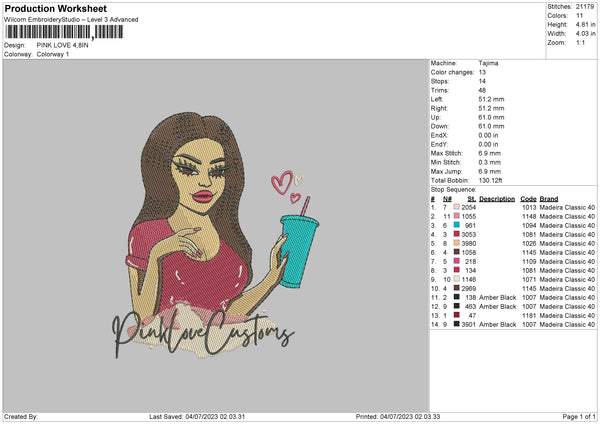Screen dimensions: 600x424
Task: Select the Max Stitch value 6.9 mm
Action: coord(489,153)
